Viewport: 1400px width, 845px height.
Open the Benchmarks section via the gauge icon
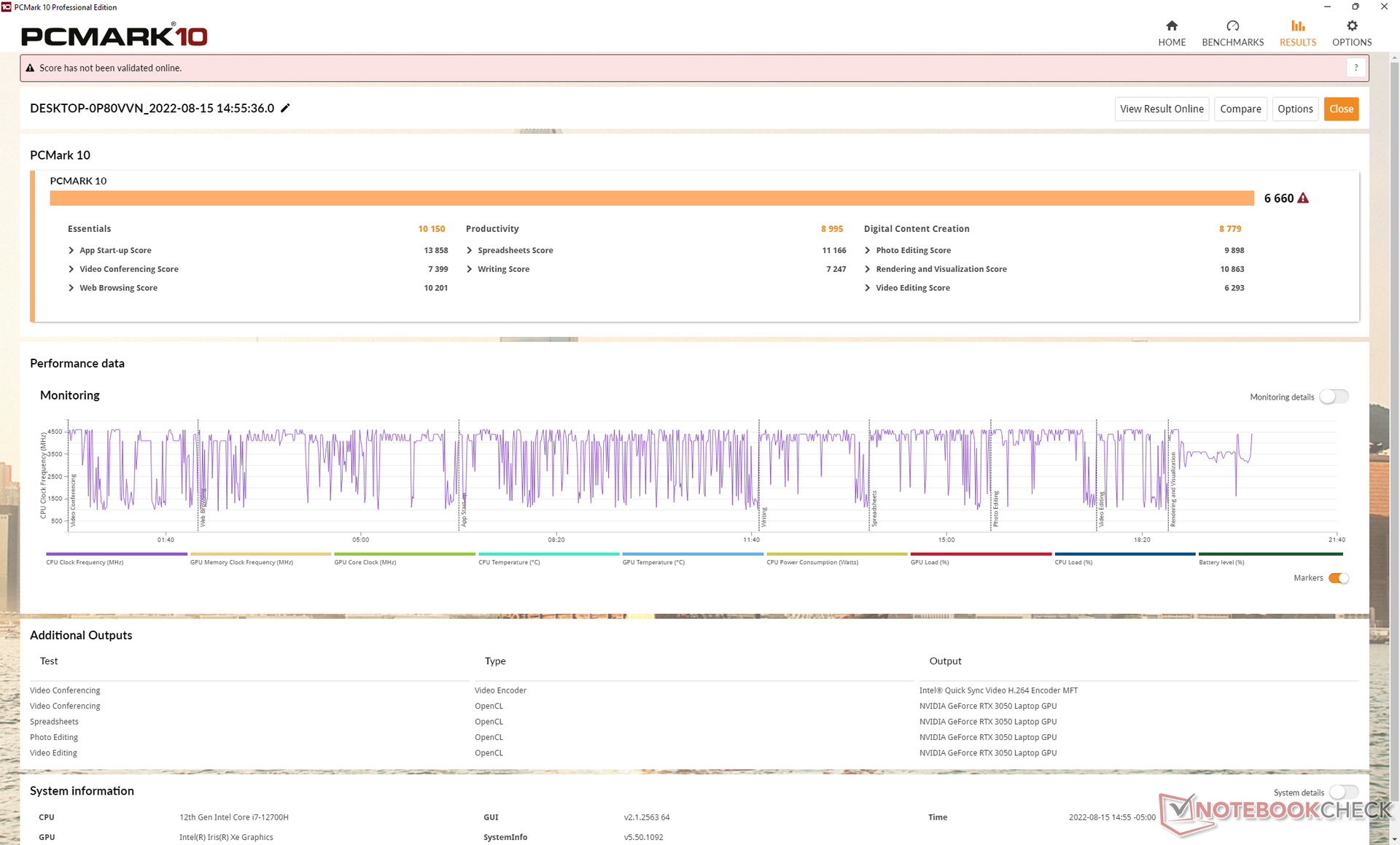(1232, 26)
